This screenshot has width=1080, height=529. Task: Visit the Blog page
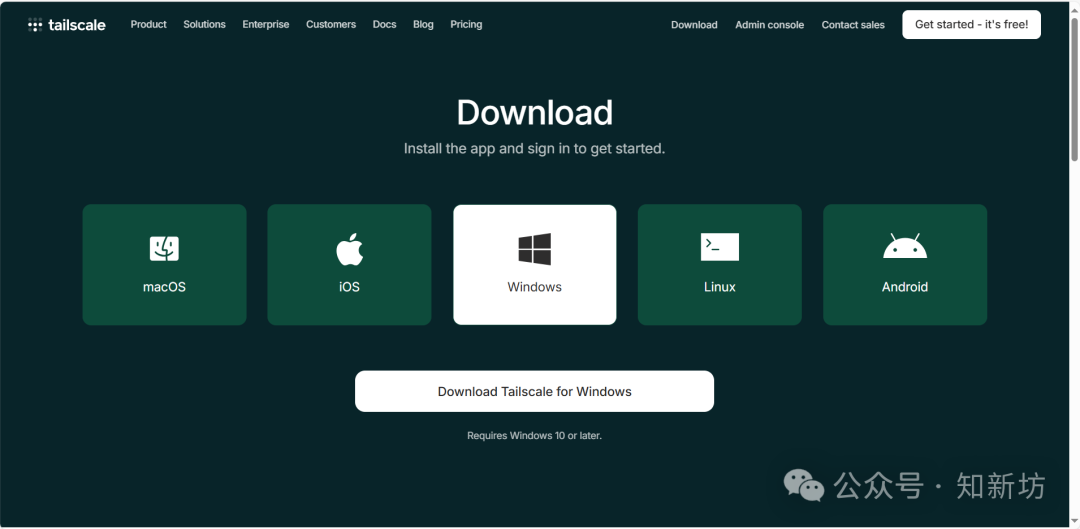[423, 24]
